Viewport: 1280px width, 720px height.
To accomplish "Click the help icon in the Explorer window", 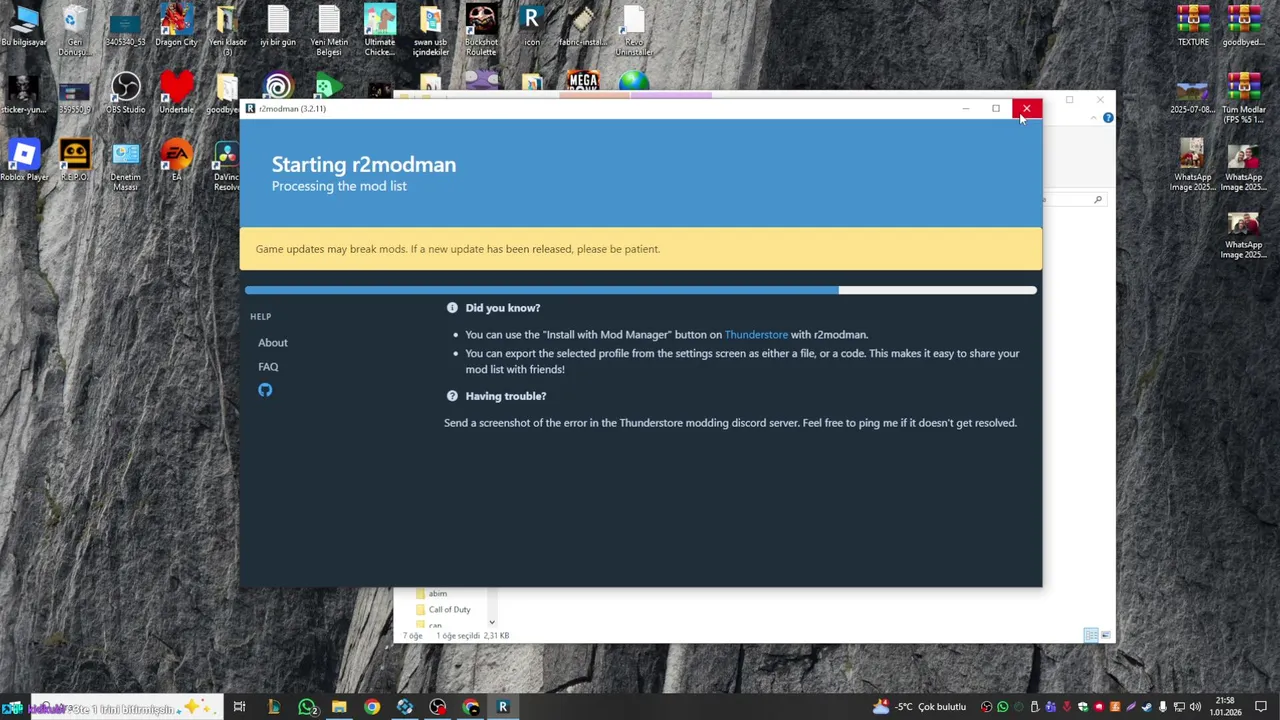I will [1108, 118].
